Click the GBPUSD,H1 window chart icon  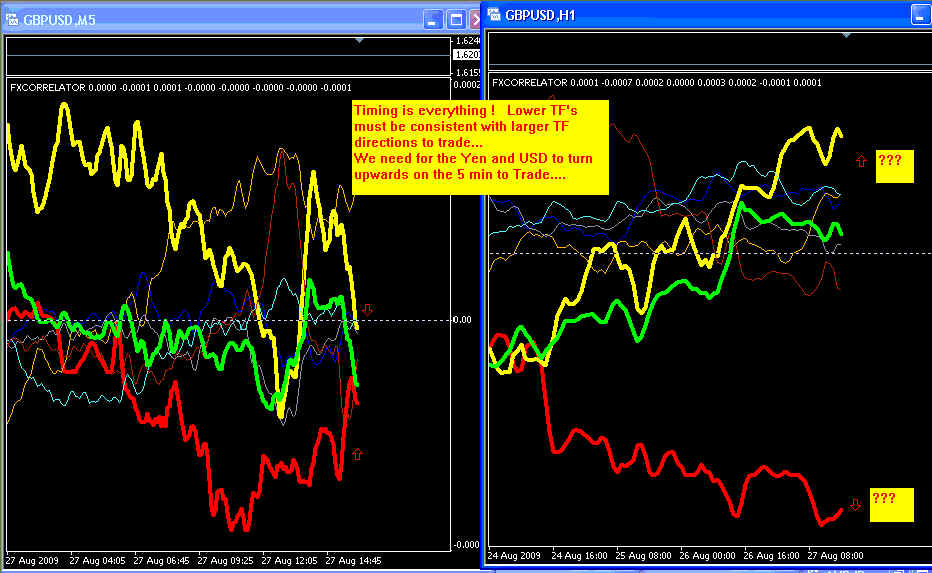pyautogui.click(x=493, y=15)
